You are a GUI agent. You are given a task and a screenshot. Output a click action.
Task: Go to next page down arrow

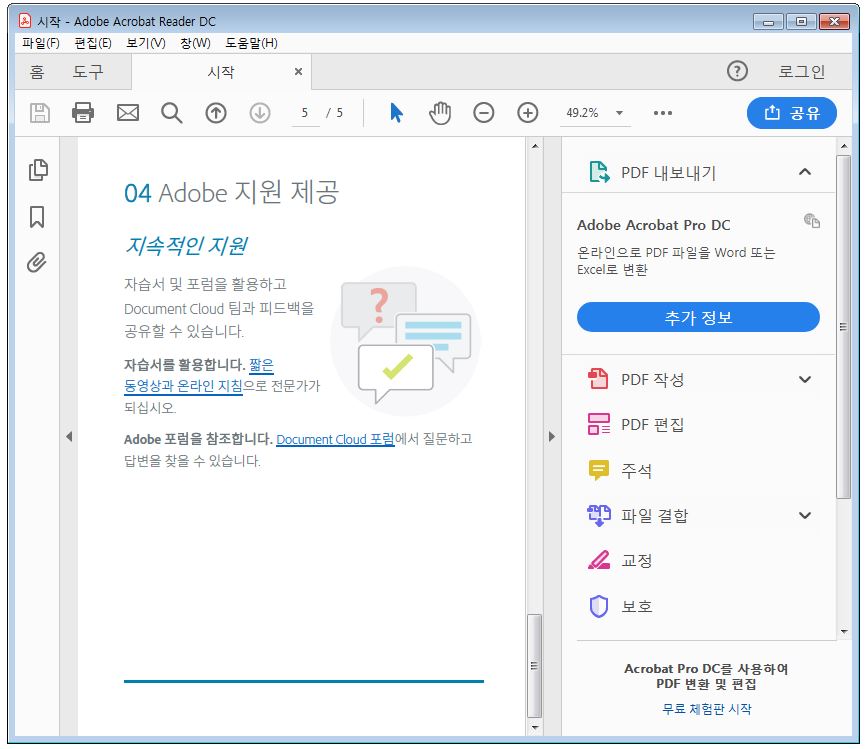pos(260,113)
